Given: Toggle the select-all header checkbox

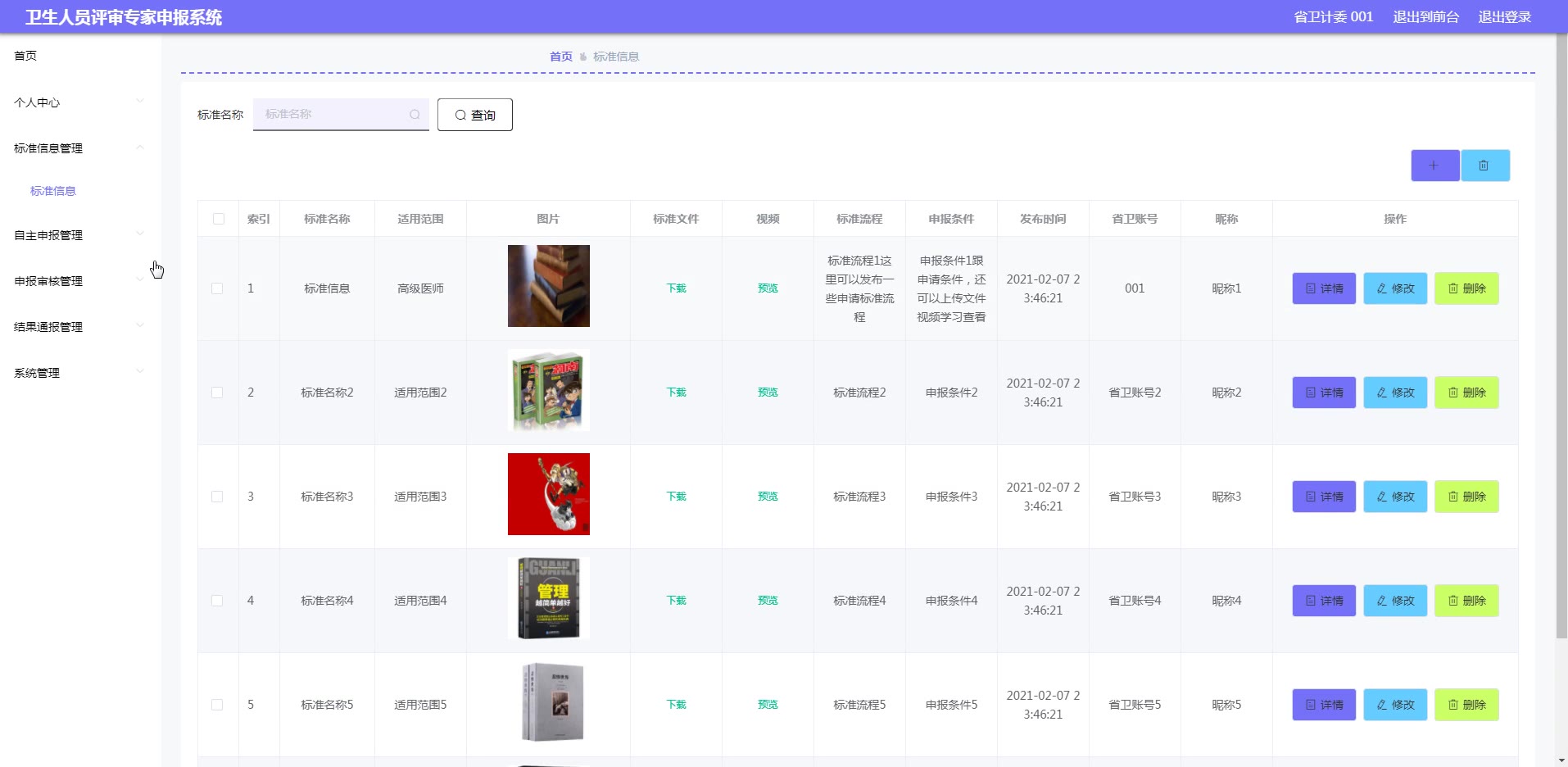Looking at the screenshot, I should (219, 219).
